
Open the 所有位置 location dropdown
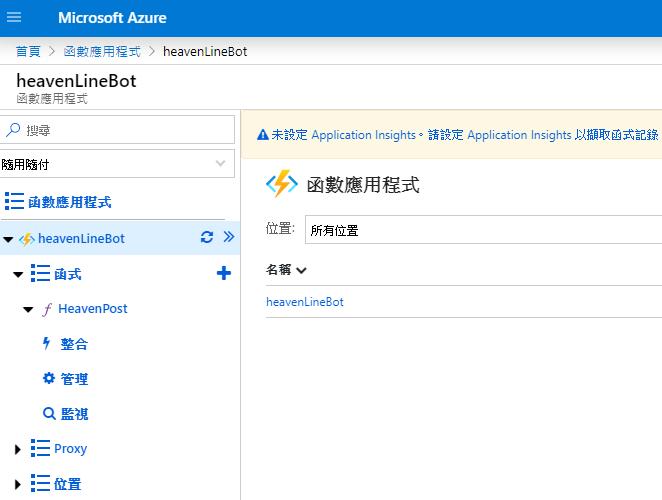tap(483, 230)
